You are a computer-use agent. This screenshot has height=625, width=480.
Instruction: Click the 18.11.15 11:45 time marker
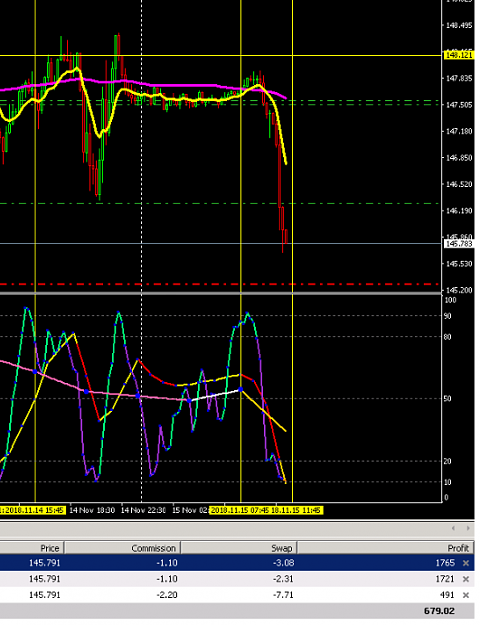[x=296, y=511]
